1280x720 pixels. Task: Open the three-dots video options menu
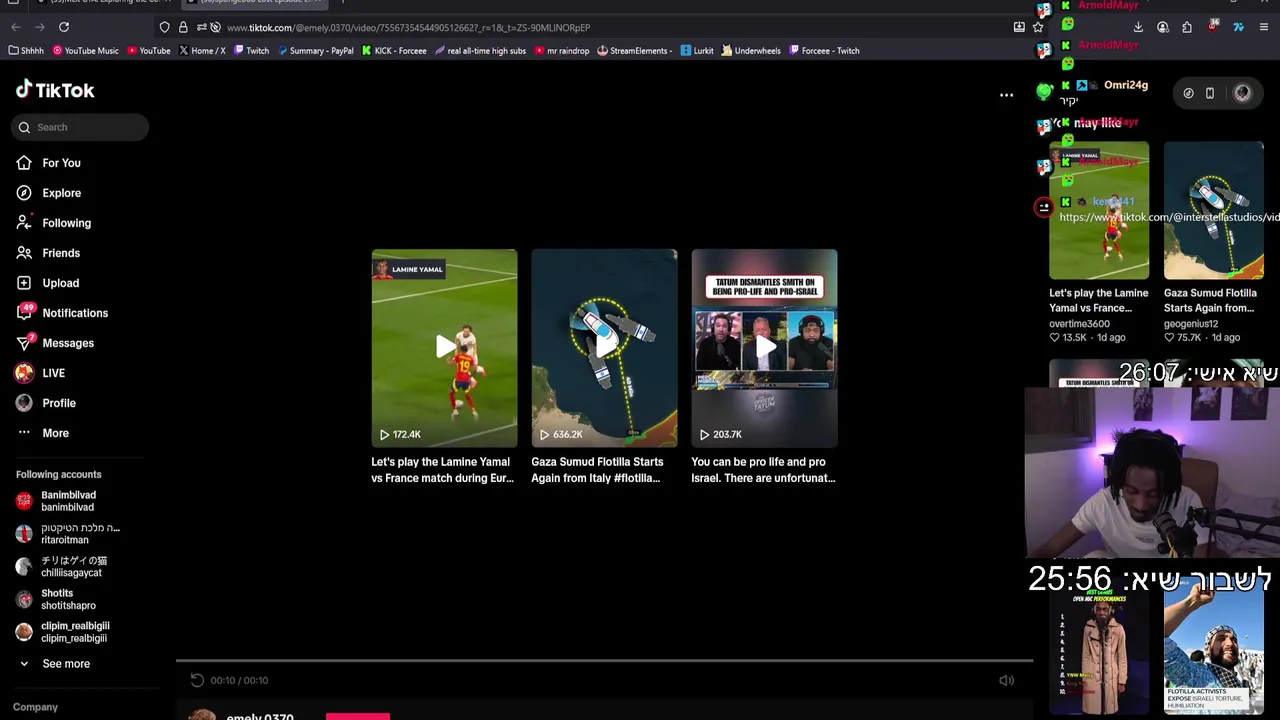coord(1006,95)
